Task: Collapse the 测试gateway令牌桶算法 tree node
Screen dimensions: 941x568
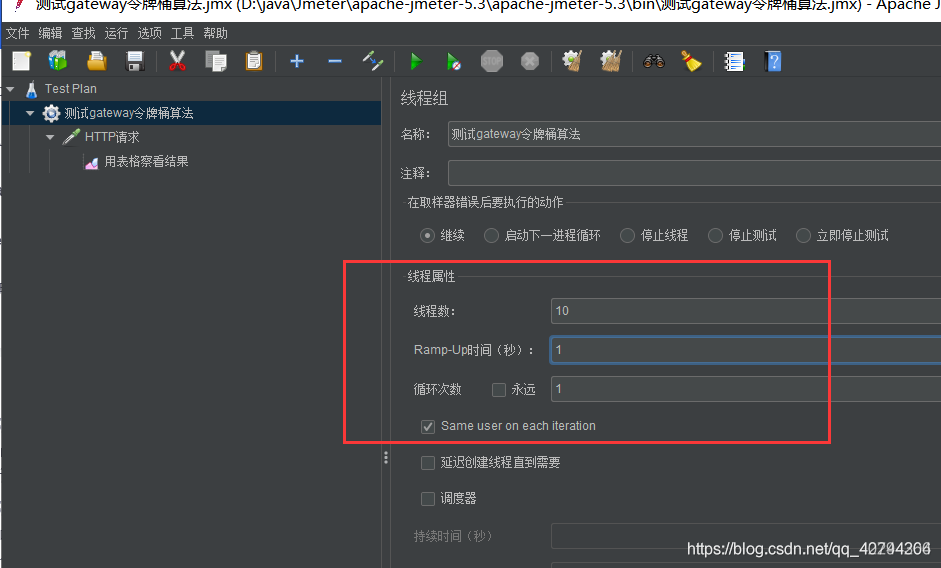Action: [30, 113]
